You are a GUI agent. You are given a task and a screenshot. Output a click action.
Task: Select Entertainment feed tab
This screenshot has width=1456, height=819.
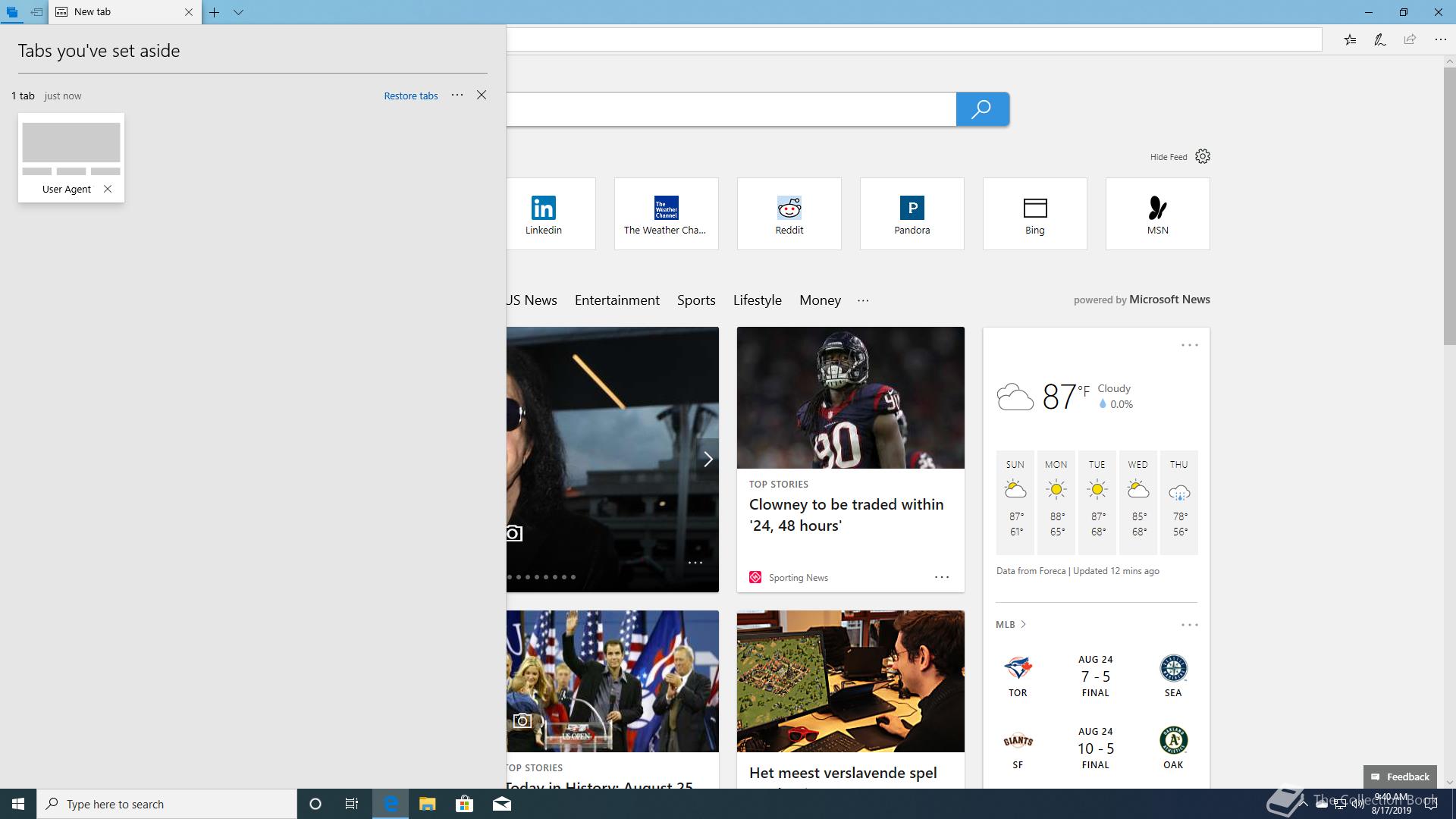pyautogui.click(x=617, y=300)
